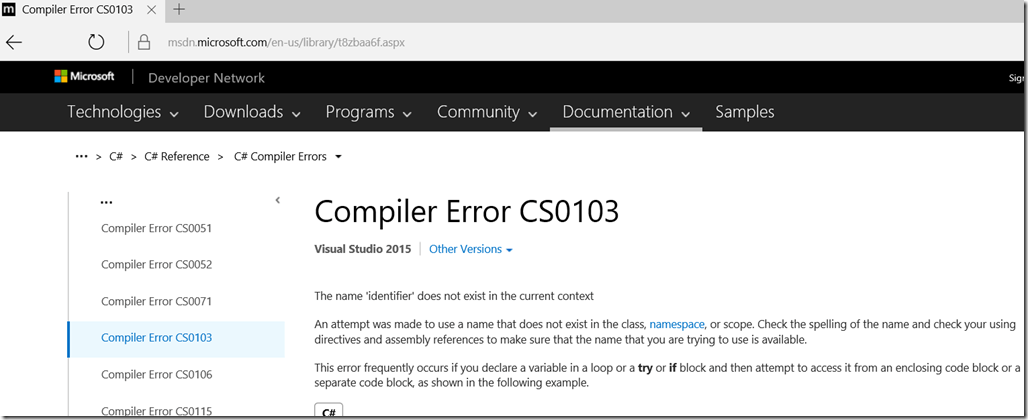
Task: Collapse the sidebar with the chevron
Action: (x=277, y=201)
